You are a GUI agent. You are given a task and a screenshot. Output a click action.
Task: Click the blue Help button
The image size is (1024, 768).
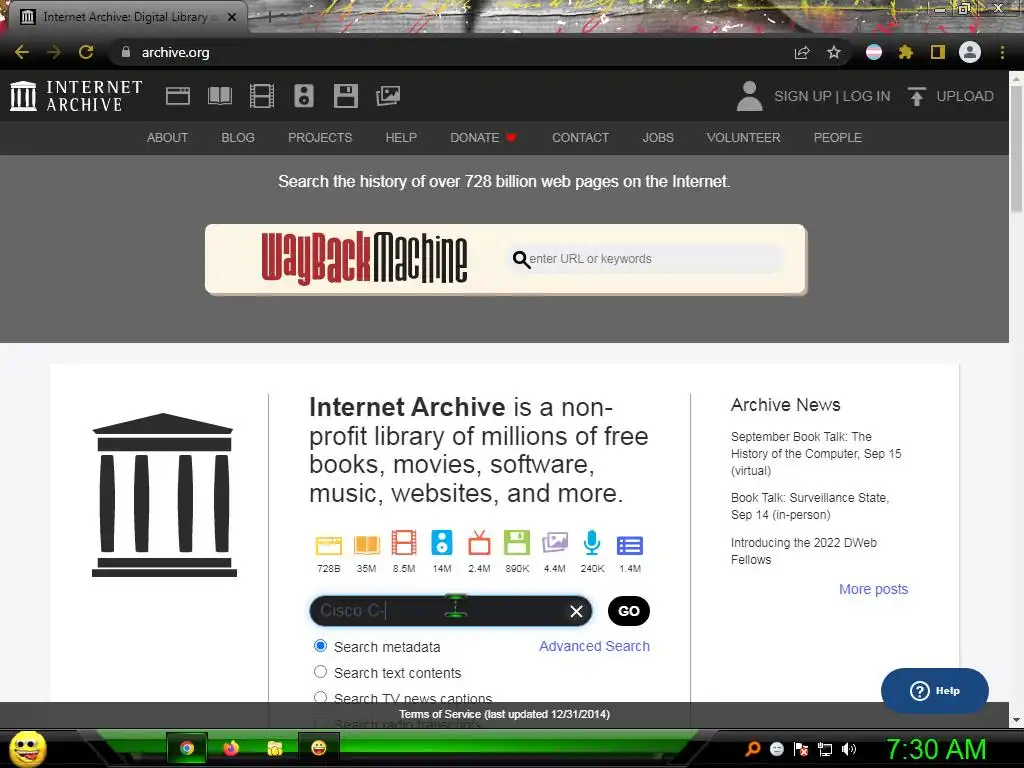[x=935, y=691]
